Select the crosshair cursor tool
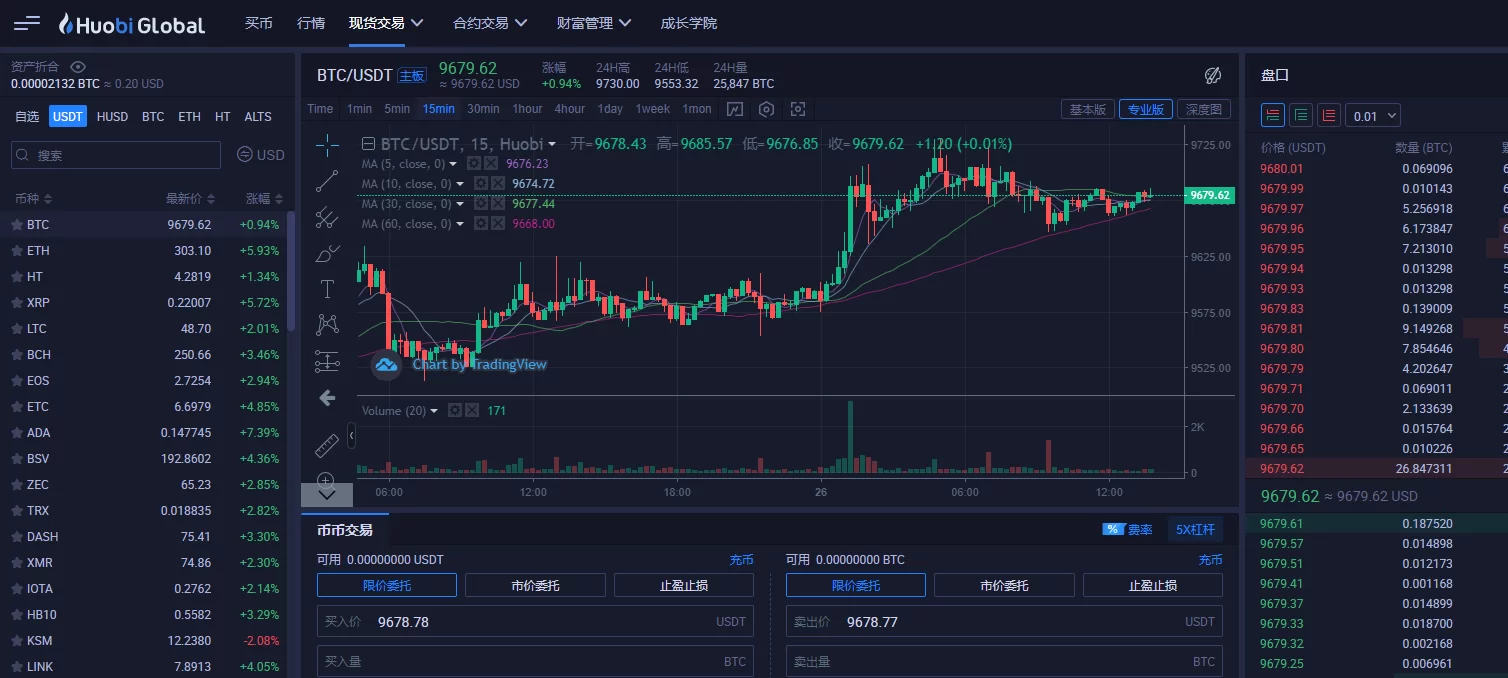This screenshot has height=678, width=1508. click(327, 146)
